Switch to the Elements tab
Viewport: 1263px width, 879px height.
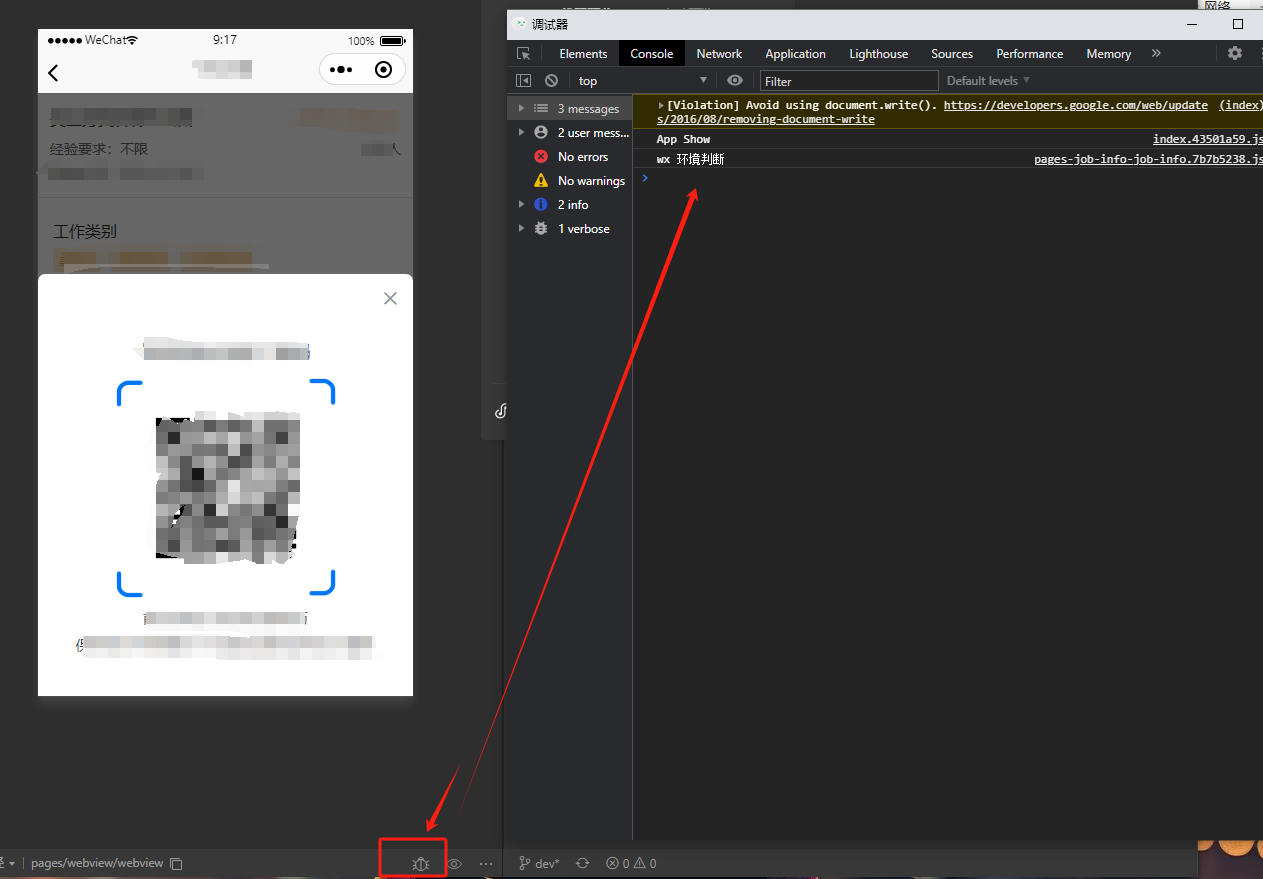[x=583, y=54]
